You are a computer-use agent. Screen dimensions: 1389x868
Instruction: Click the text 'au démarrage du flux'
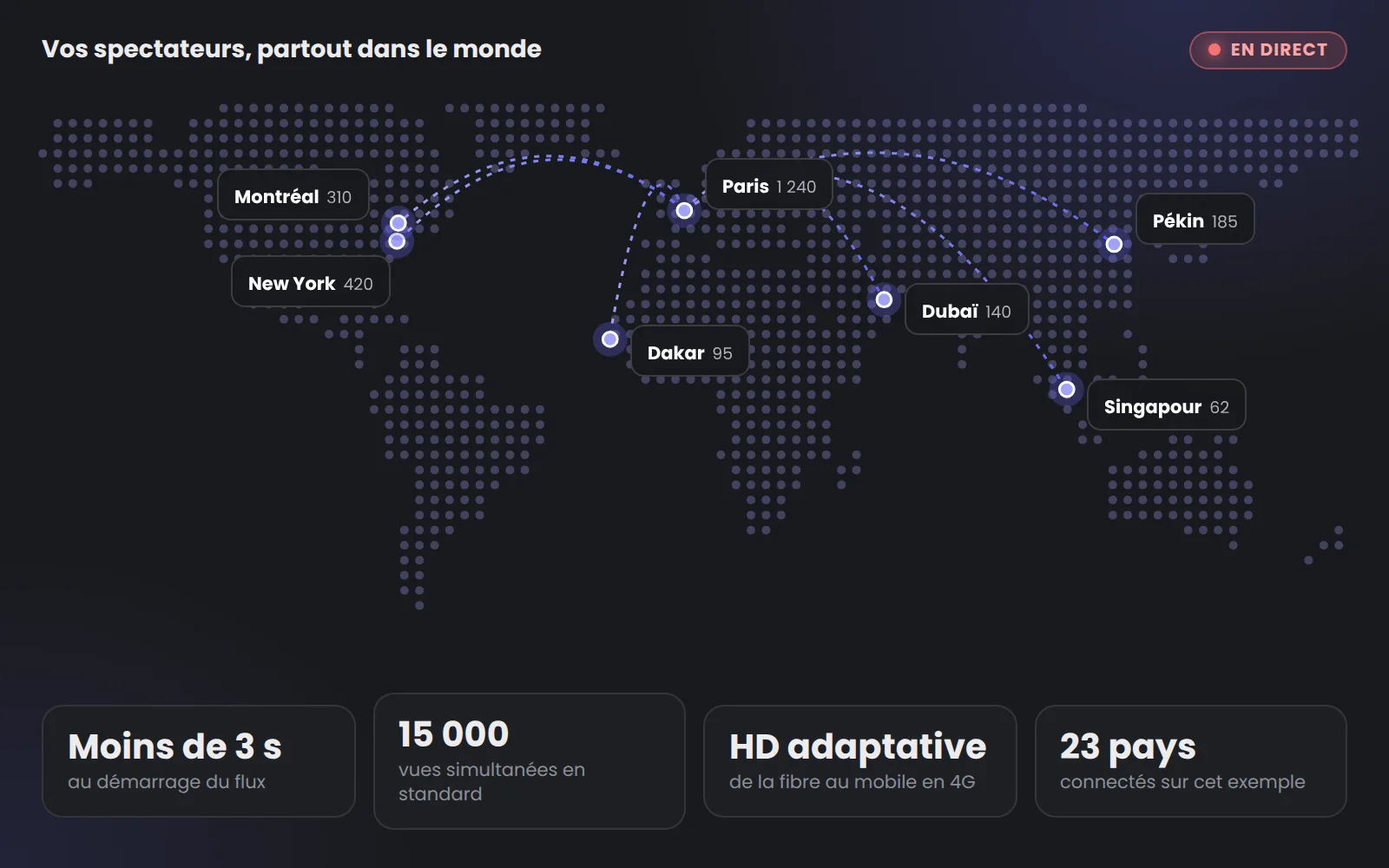pyautogui.click(x=167, y=782)
